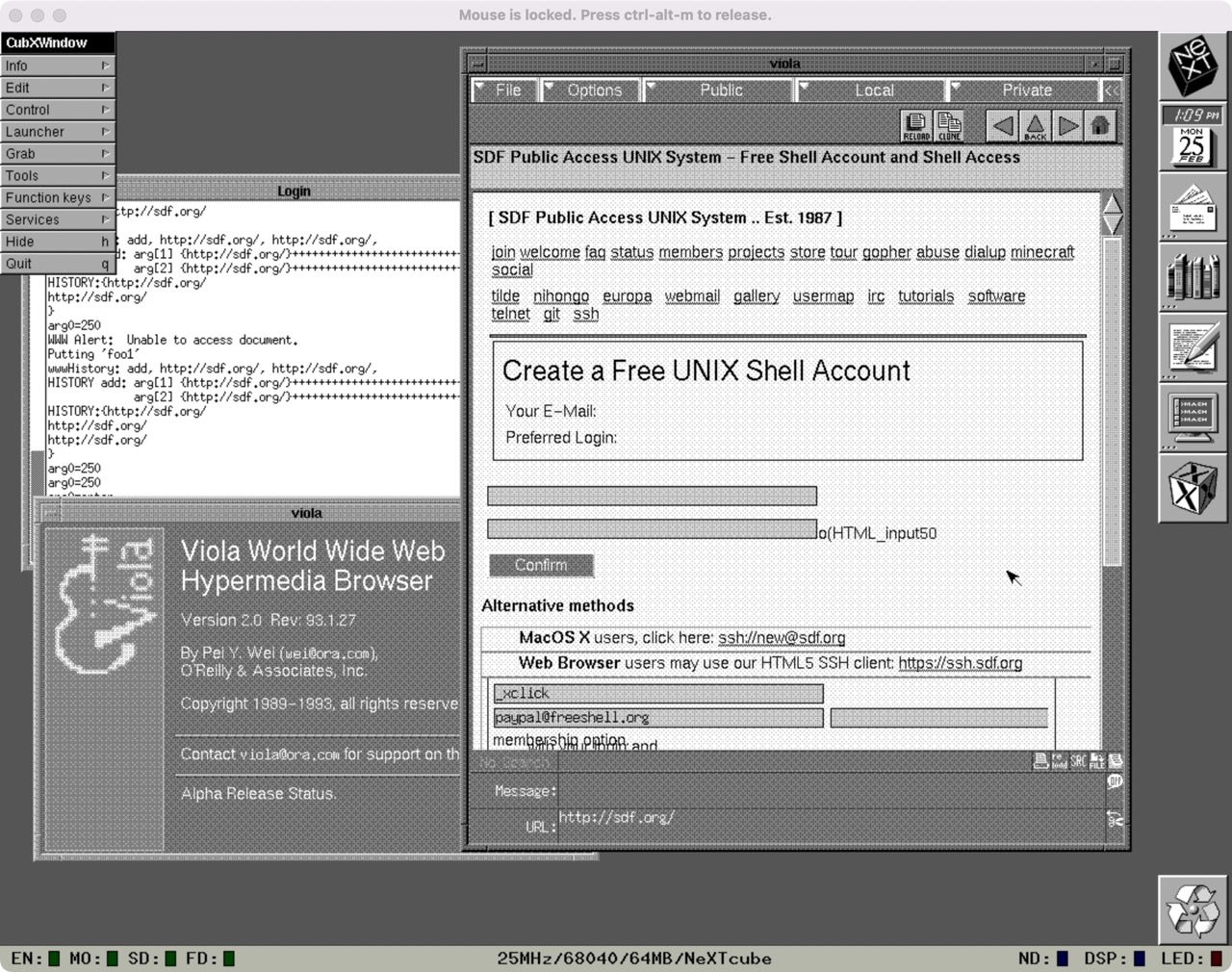The height and width of the screenshot is (972, 1232).
Task: Click the Message field in Viola
Action: point(832,791)
